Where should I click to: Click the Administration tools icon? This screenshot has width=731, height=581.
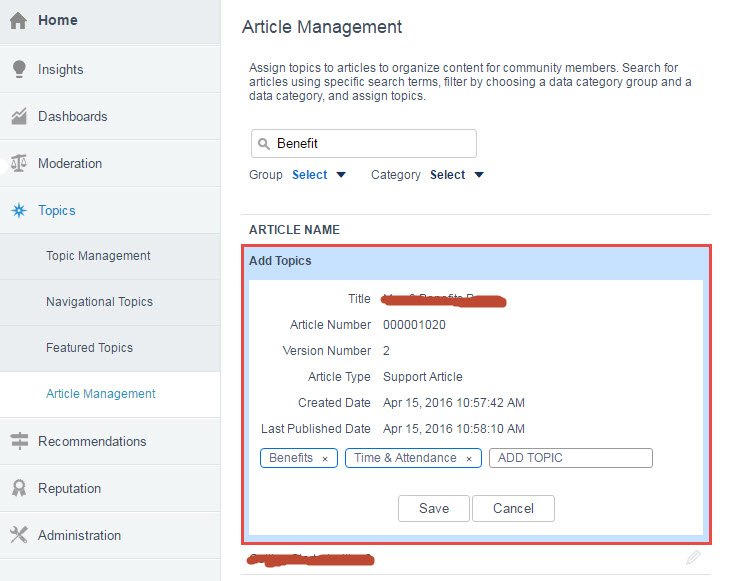pos(18,535)
